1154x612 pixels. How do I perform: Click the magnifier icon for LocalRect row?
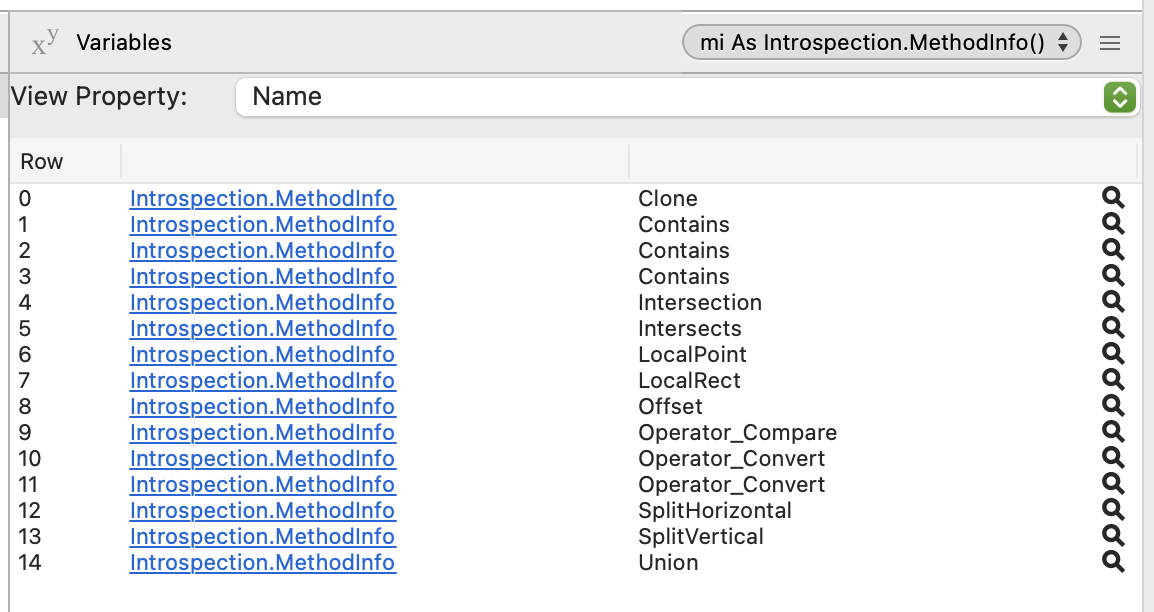[x=1113, y=380]
